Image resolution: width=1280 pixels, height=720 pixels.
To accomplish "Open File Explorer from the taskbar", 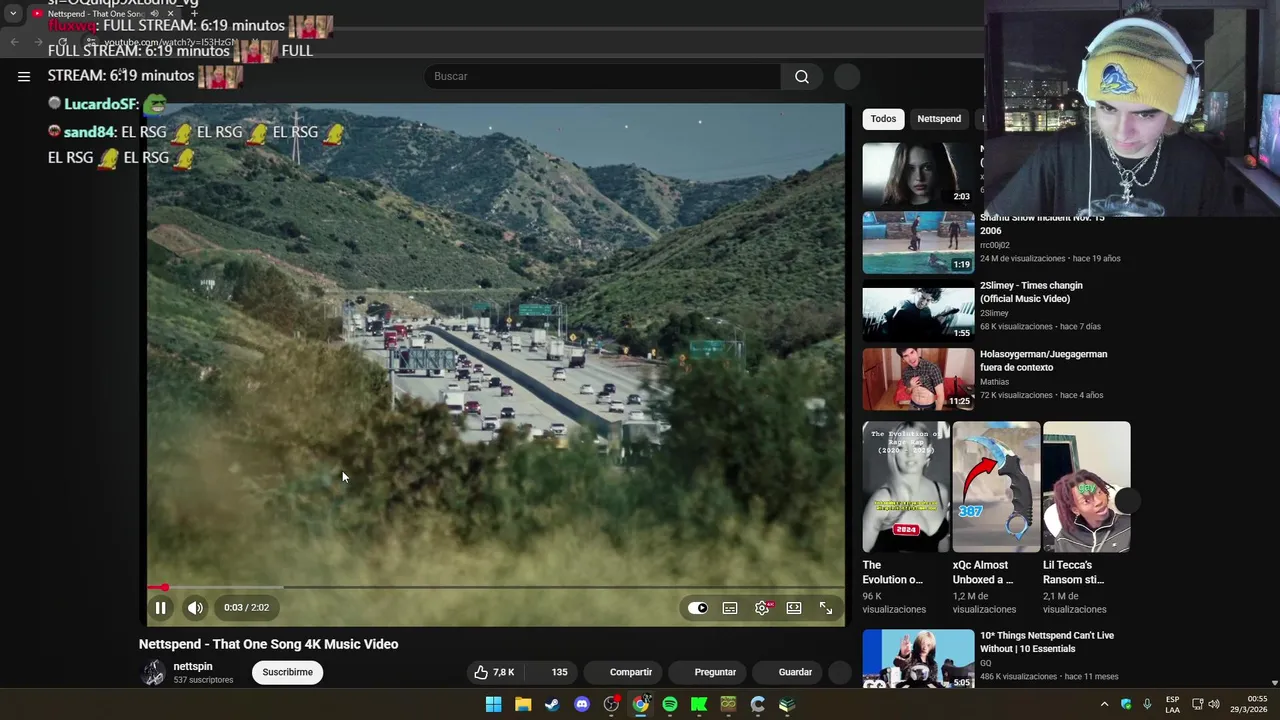I will 522,704.
